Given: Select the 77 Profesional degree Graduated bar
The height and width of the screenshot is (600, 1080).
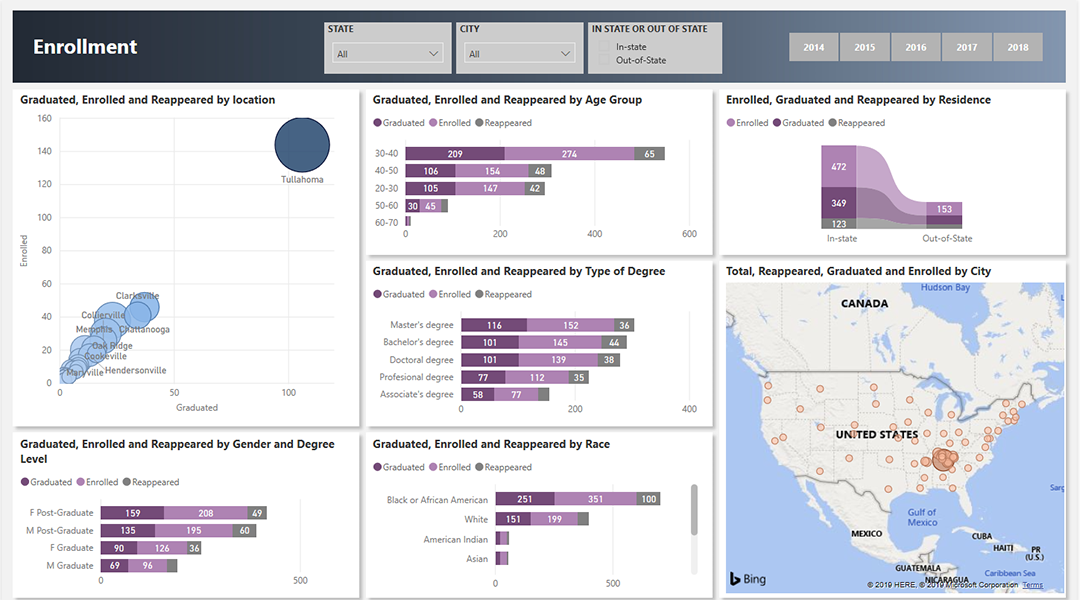Looking at the screenshot, I should (483, 377).
